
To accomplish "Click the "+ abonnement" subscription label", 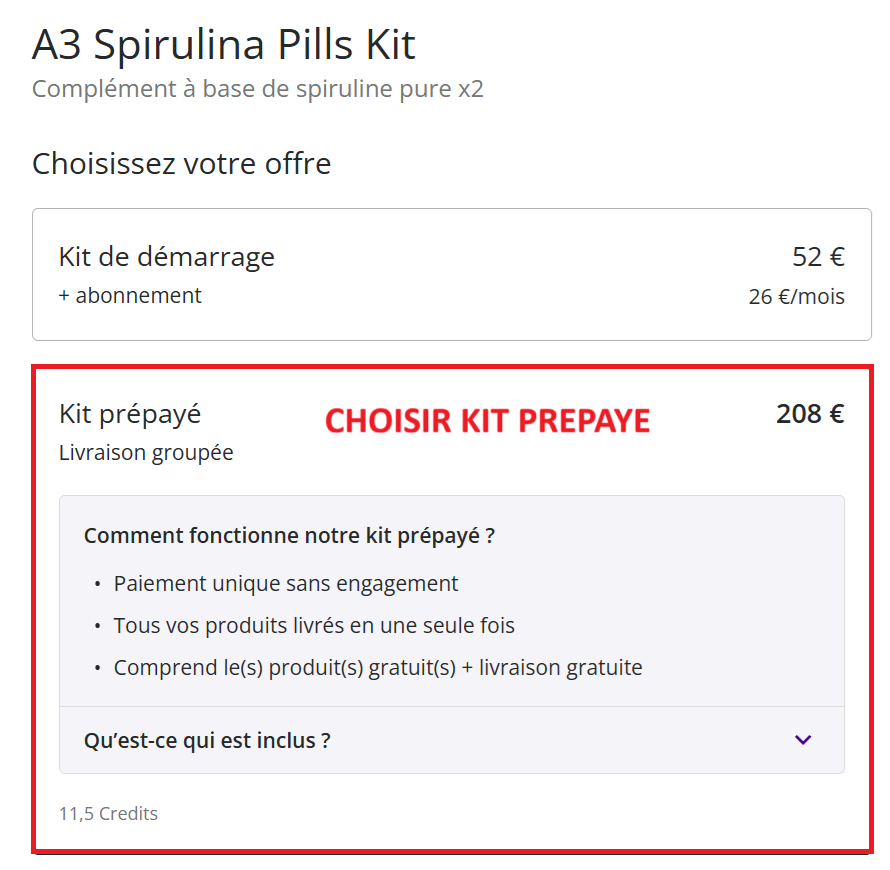I will tap(130, 296).
